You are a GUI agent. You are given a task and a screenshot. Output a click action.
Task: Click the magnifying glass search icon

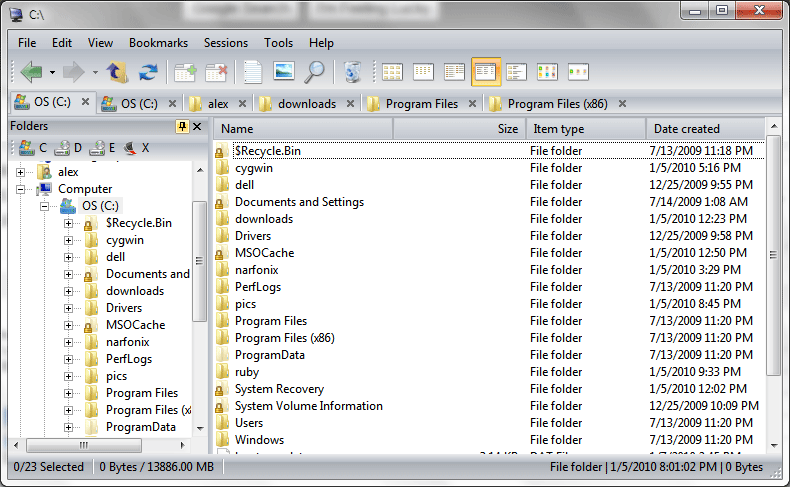pos(314,72)
